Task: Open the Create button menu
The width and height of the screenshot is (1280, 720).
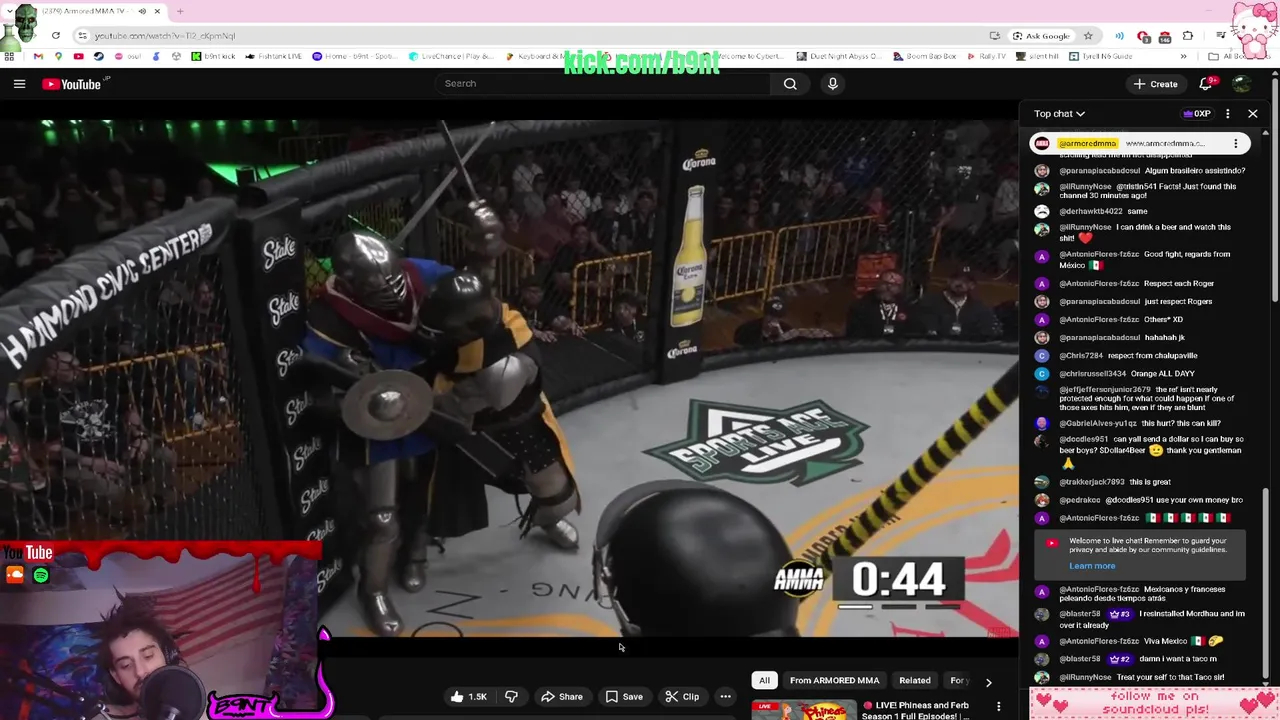Action: tap(1156, 84)
